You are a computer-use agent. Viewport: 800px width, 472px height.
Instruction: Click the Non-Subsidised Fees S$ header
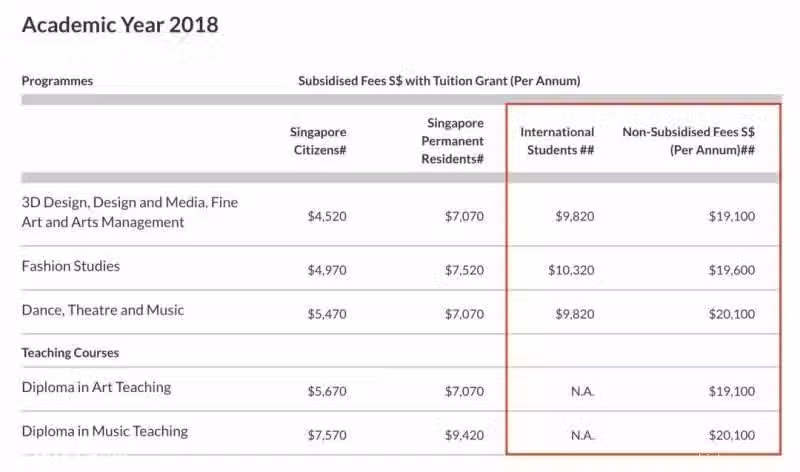[689, 141]
